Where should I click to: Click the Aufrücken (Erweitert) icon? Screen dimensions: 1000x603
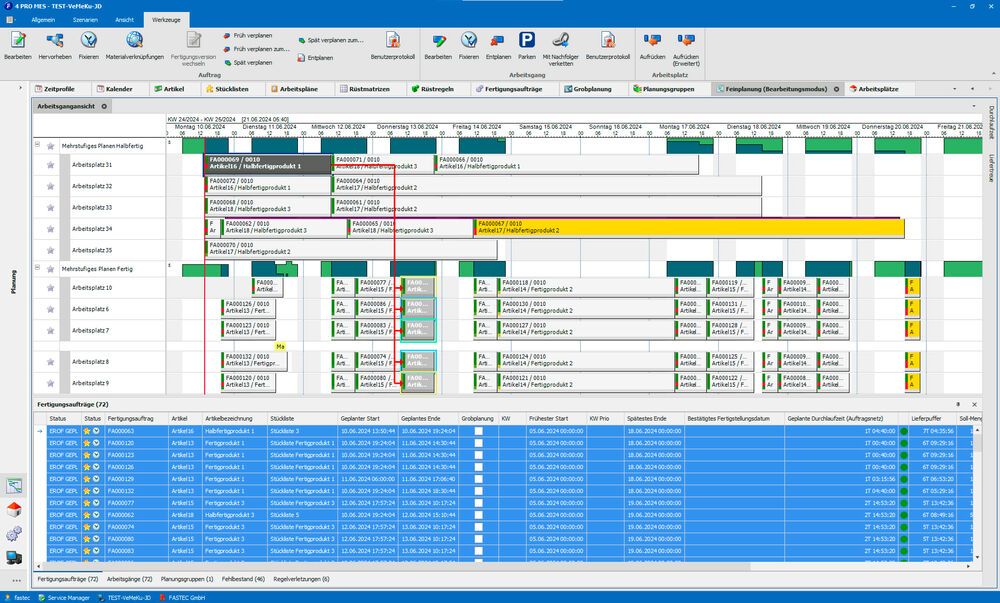686,40
